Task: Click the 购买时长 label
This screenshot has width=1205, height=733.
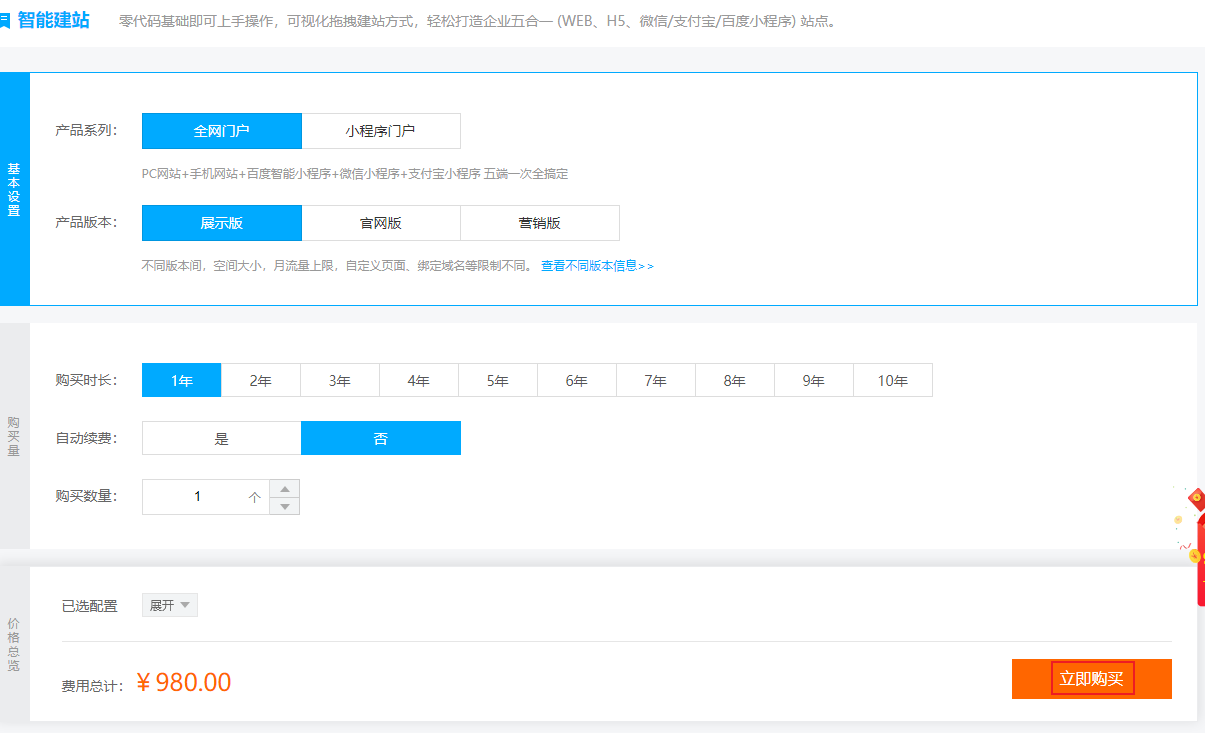Action: (87, 380)
